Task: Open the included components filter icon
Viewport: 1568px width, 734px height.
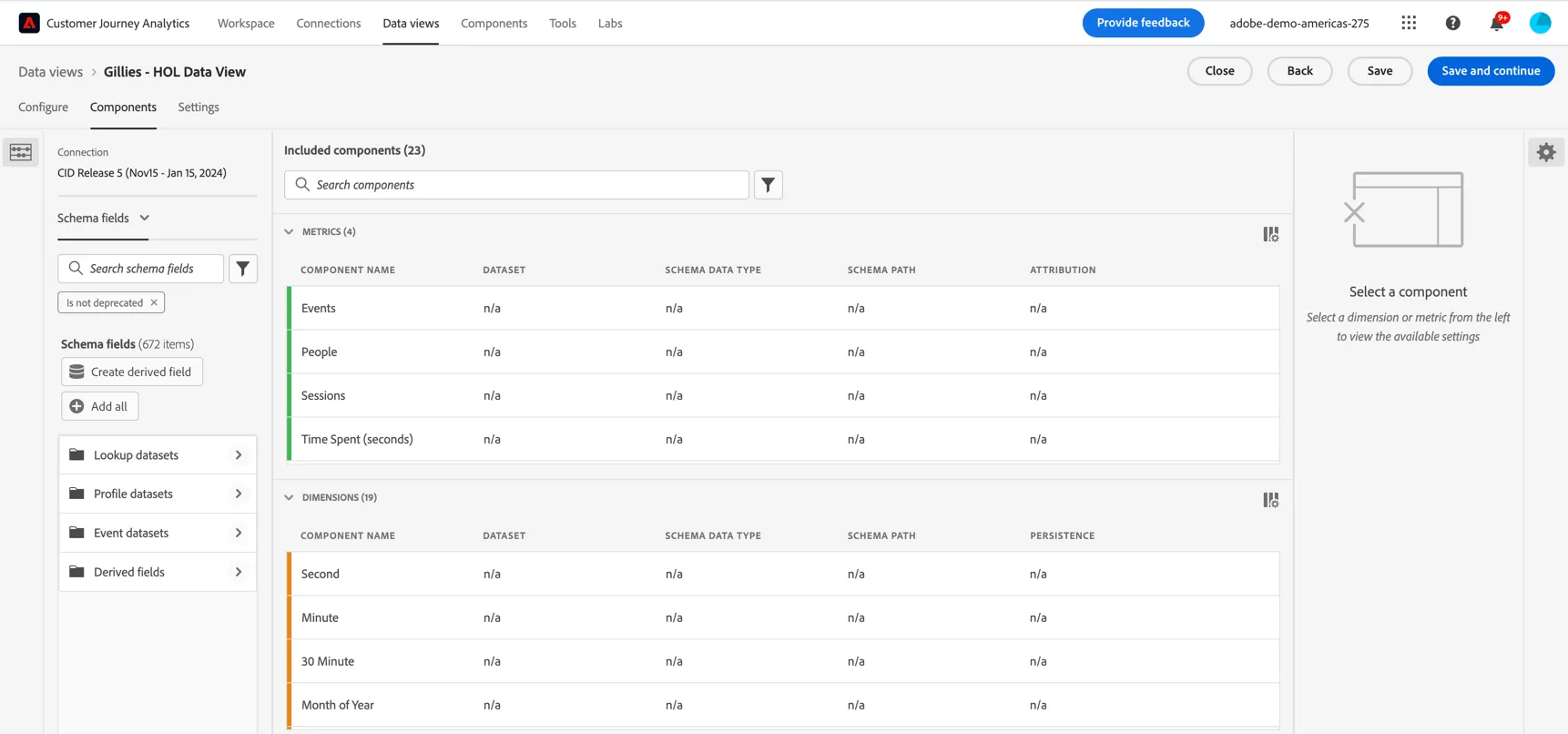Action: [769, 185]
